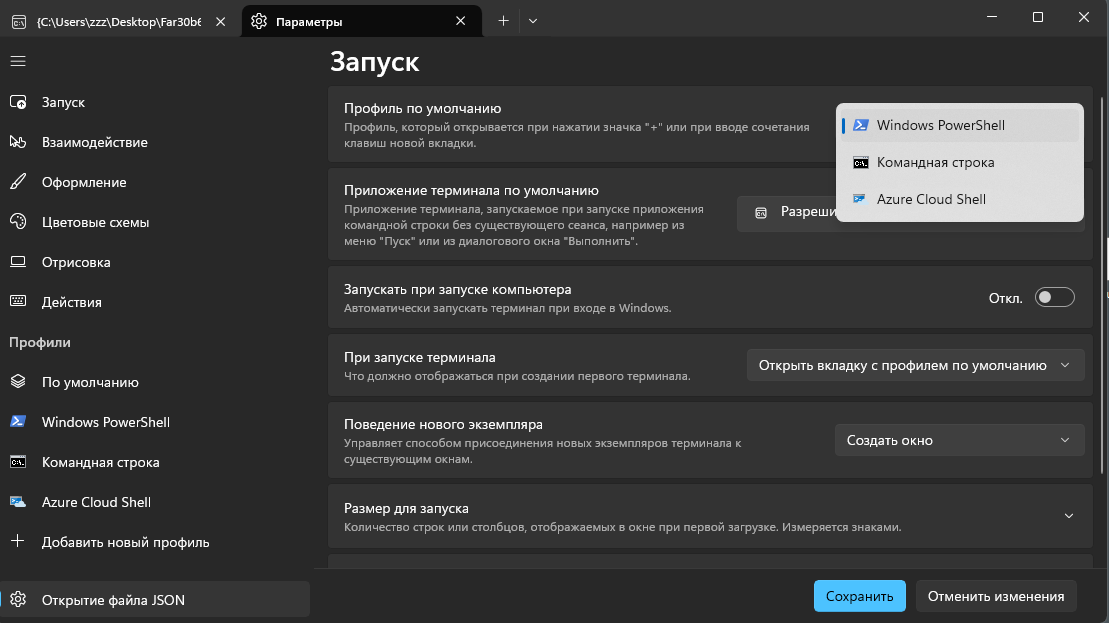Select the Windows PowerShell profile icon in sidebar
Image resolution: width=1109 pixels, height=623 pixels.
[x=18, y=422]
